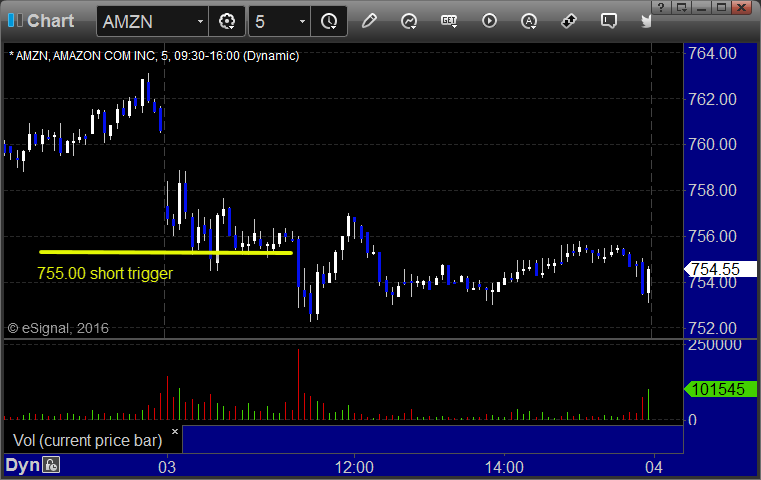Click the 752.00 price axis label
Screen dimensions: 761x480
712,329
